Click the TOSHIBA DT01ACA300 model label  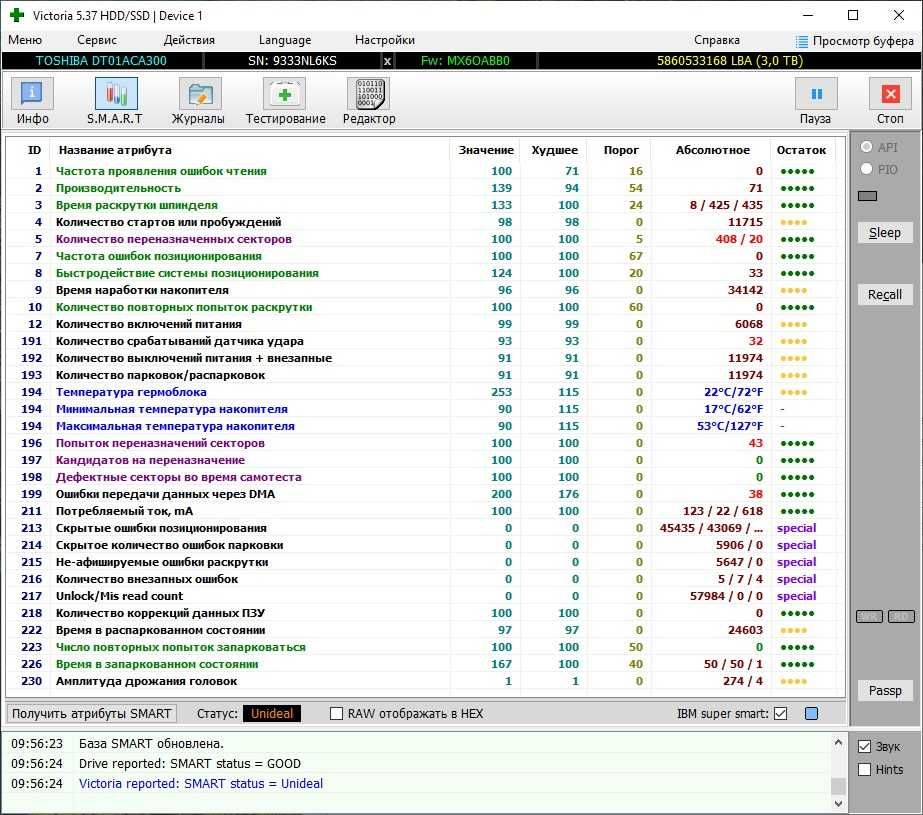101,61
